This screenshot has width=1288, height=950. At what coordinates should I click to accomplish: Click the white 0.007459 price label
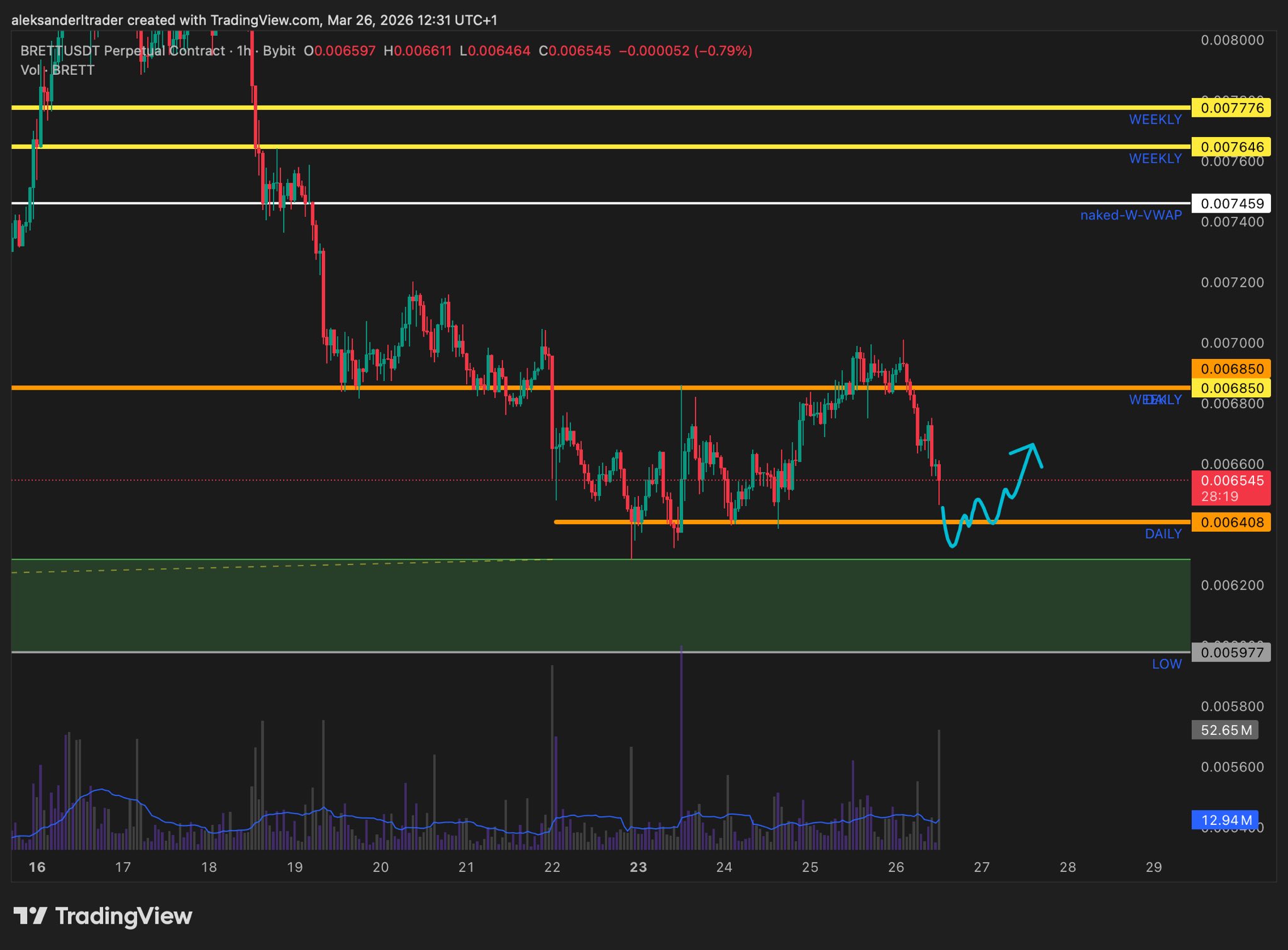(x=1231, y=204)
